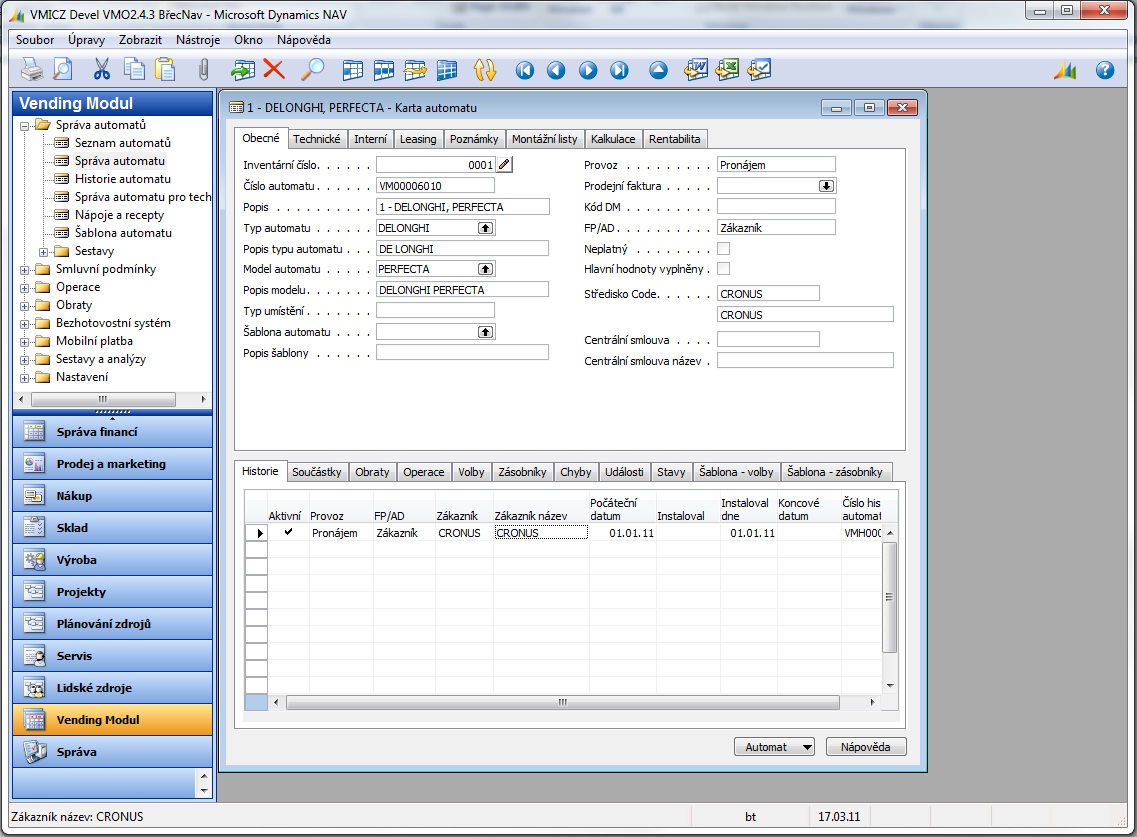Open Lidské zdroje module button
Viewport: 1137px width, 837px height.
point(112,688)
